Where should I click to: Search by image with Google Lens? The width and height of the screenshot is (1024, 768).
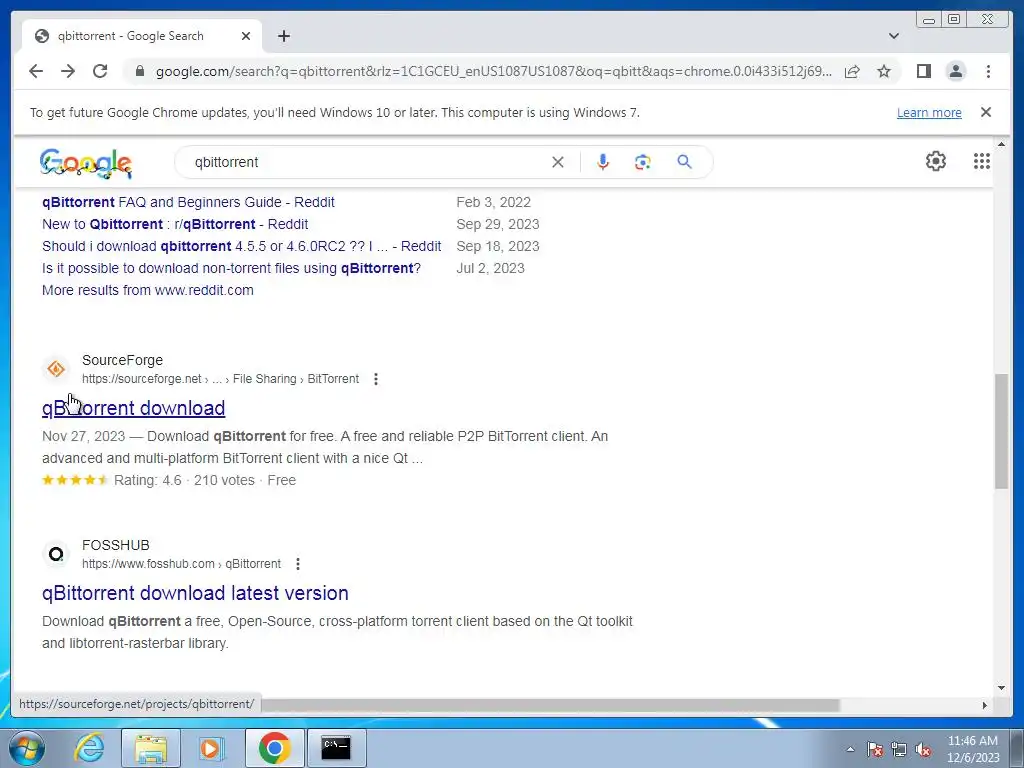coord(643,162)
